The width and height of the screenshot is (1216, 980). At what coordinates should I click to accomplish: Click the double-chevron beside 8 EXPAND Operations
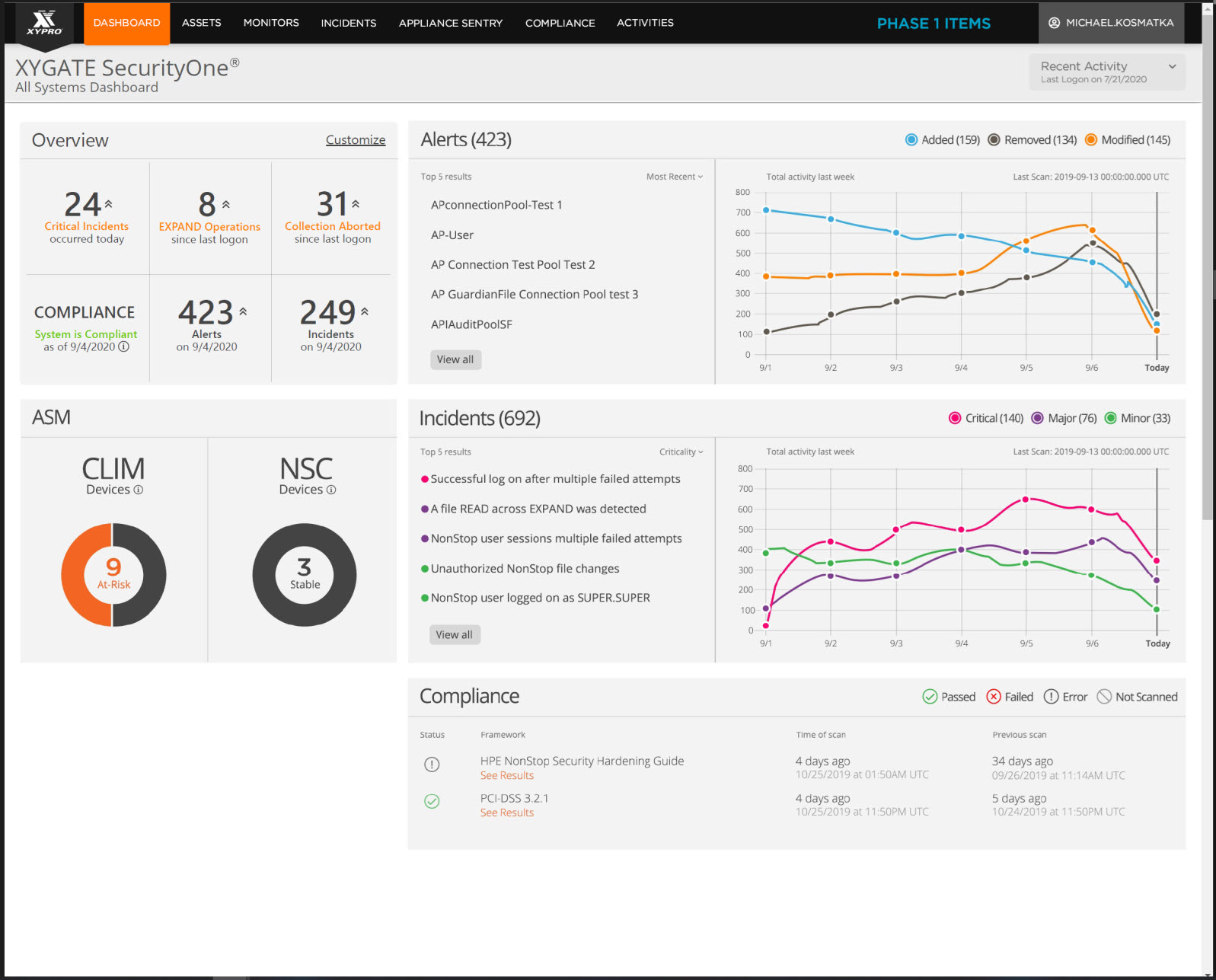pos(225,204)
